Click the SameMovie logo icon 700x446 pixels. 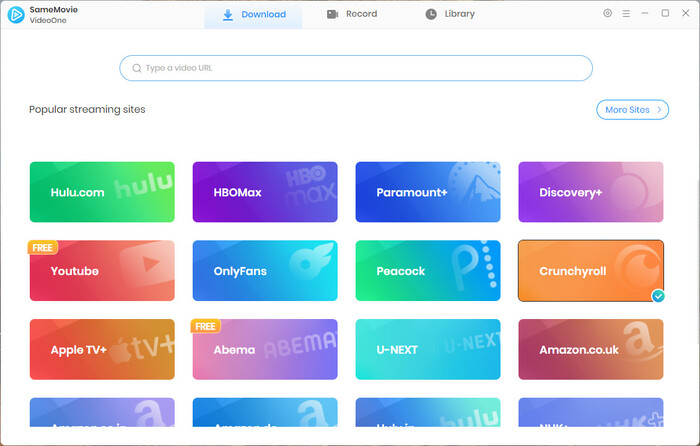(x=16, y=15)
